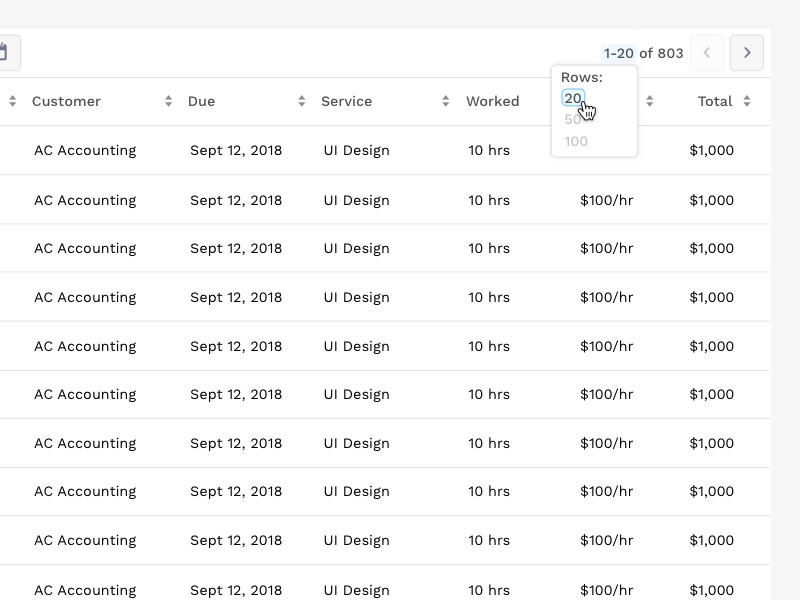Click the $100/hr rate in second row
The image size is (800, 600).
(x=606, y=200)
